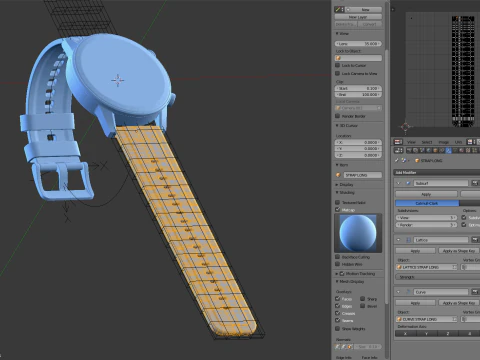Apply the Subsurf modifier
Viewport: 480px width, 360px height.
(426, 194)
